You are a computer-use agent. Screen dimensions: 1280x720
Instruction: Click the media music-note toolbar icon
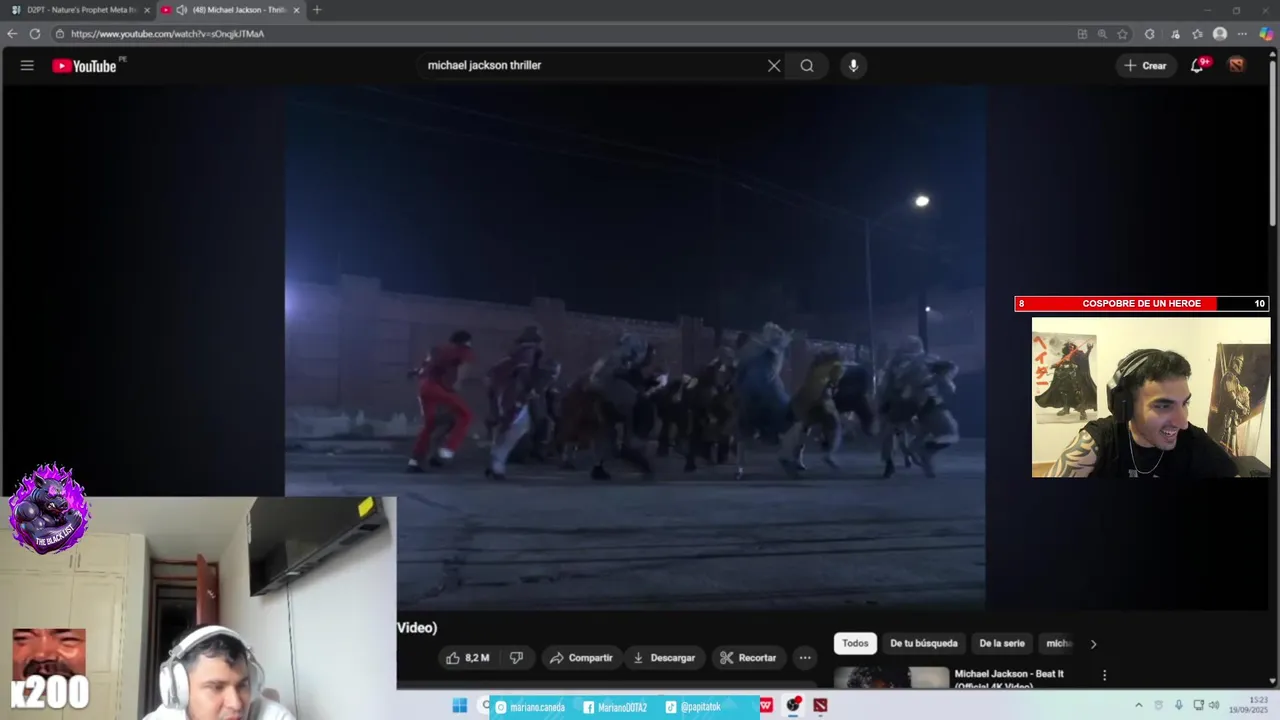pos(1175,34)
